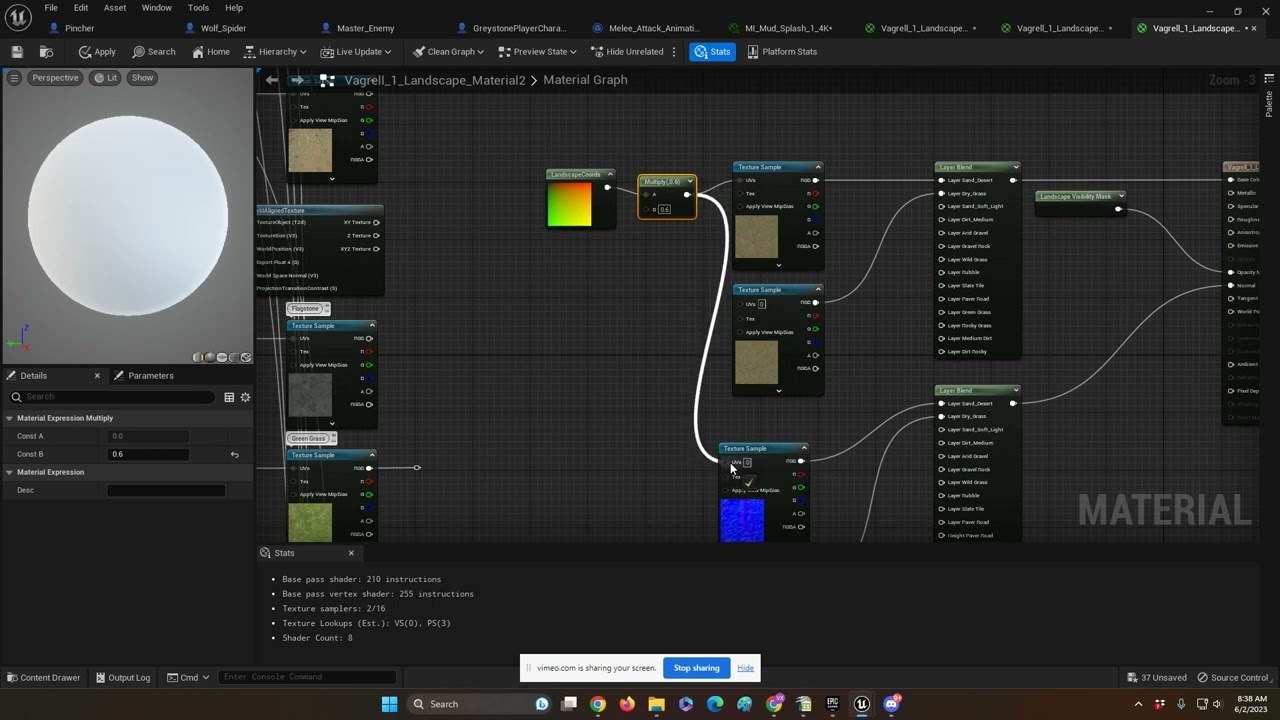Image resolution: width=1280 pixels, height=720 pixels.
Task: Close the Details tab
Action: click(x=97, y=375)
